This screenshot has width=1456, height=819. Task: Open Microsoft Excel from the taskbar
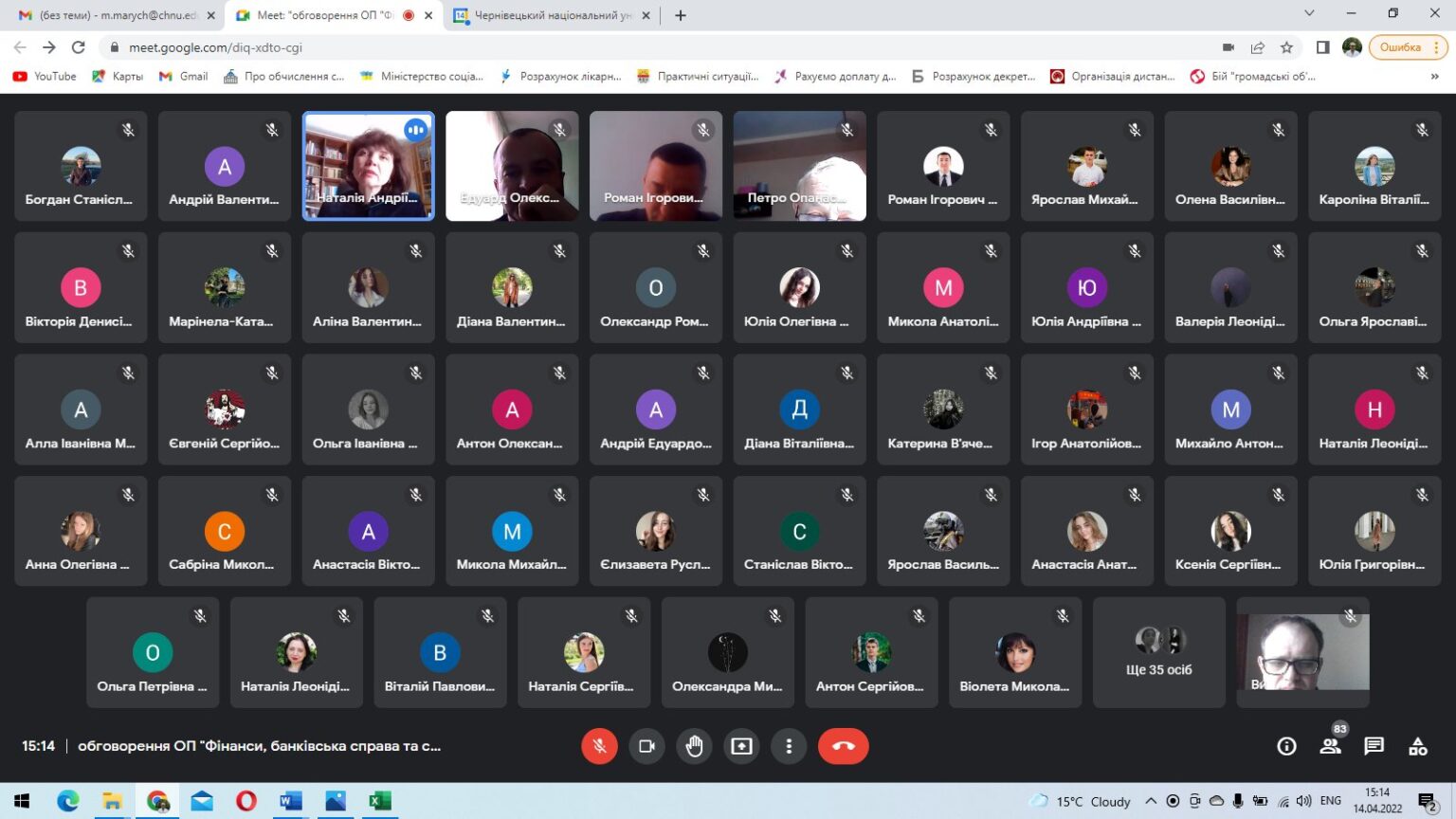click(x=380, y=801)
